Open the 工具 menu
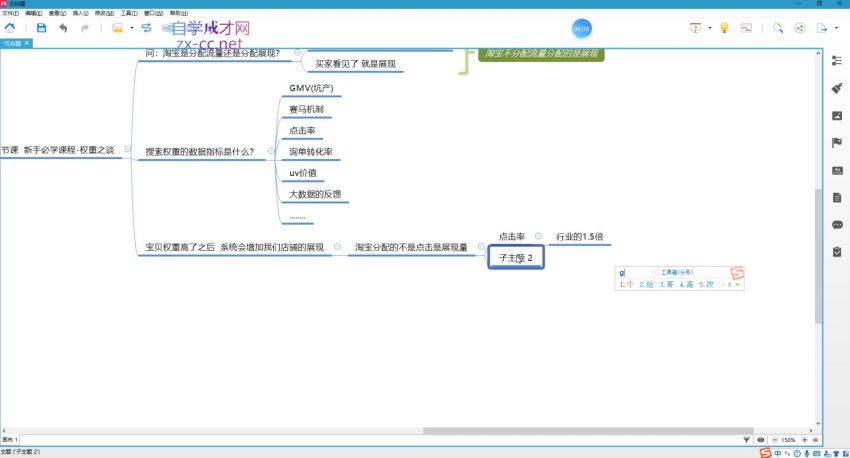 tap(129, 13)
